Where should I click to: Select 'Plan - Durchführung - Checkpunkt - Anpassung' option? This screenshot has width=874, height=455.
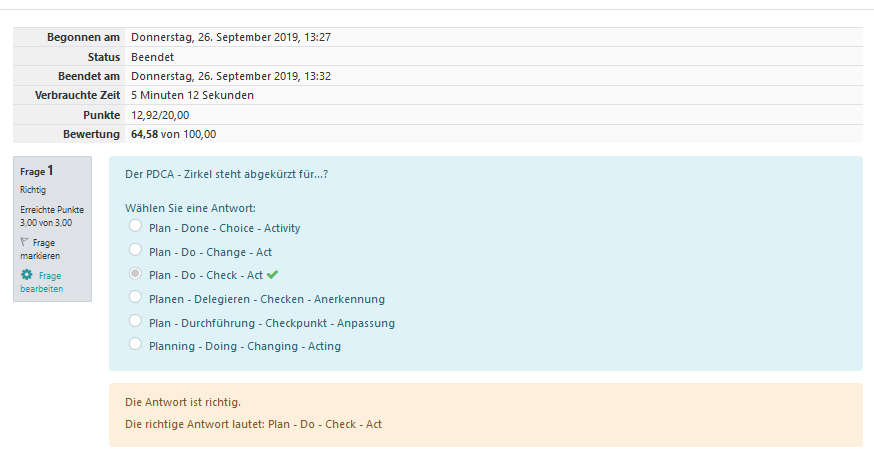coord(135,322)
